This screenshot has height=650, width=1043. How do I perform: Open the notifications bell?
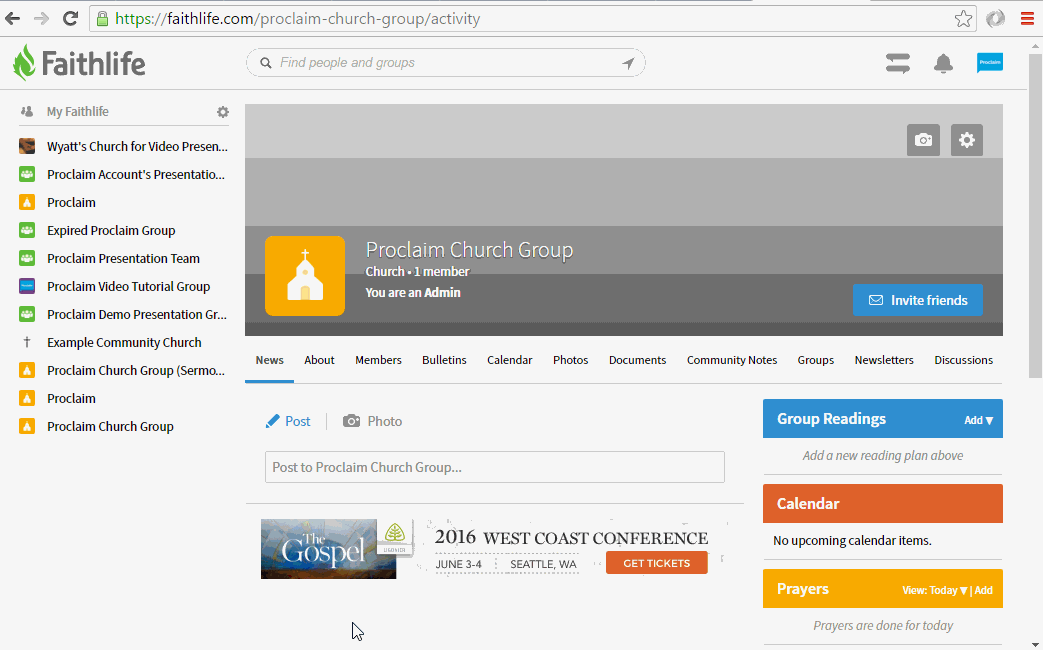click(x=943, y=63)
